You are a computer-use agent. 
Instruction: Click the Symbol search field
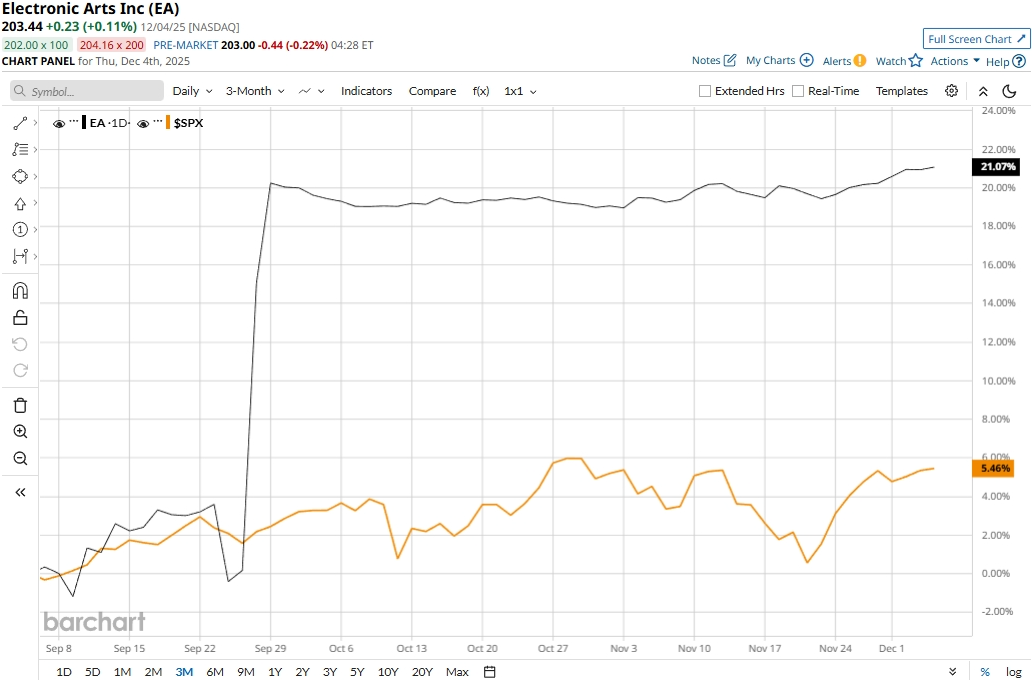[88, 91]
